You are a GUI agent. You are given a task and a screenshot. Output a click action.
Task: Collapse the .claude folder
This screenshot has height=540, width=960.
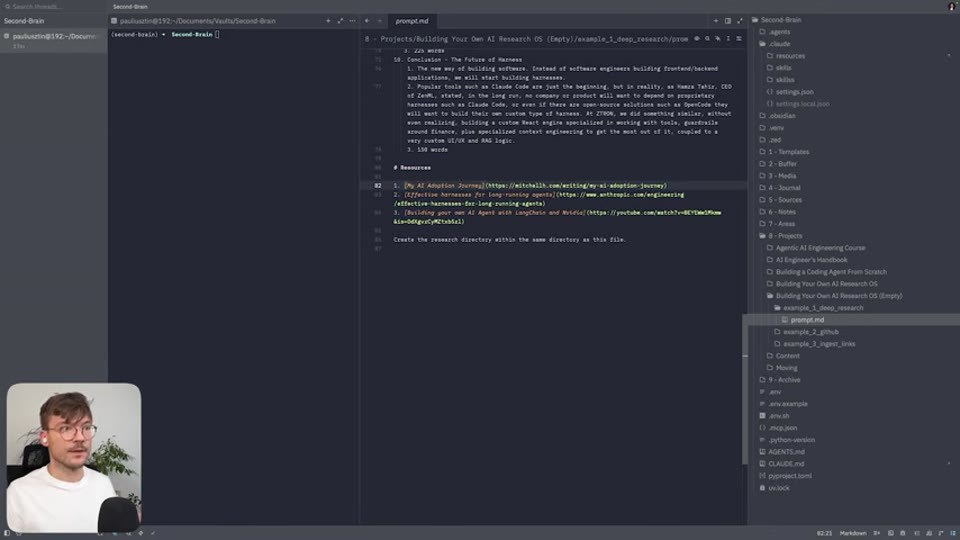(779, 44)
